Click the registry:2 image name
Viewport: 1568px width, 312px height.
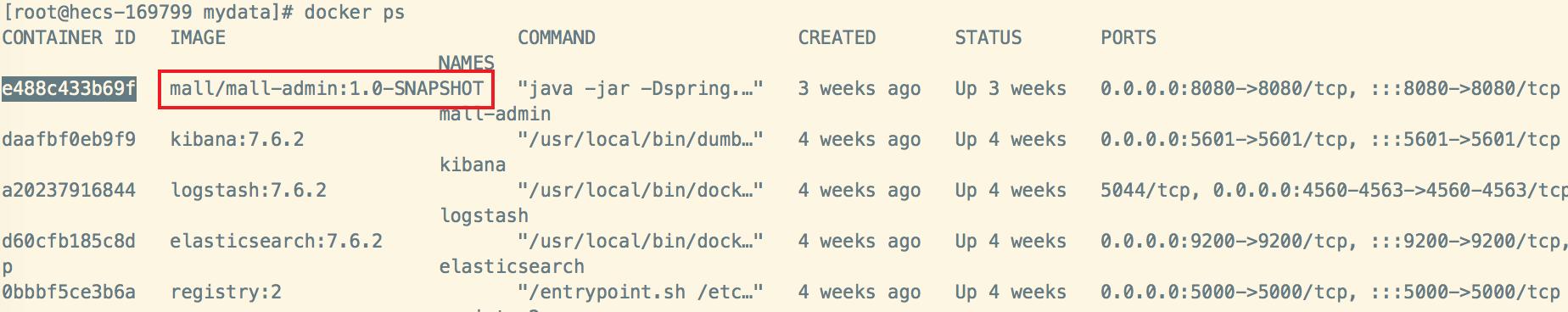(226, 292)
